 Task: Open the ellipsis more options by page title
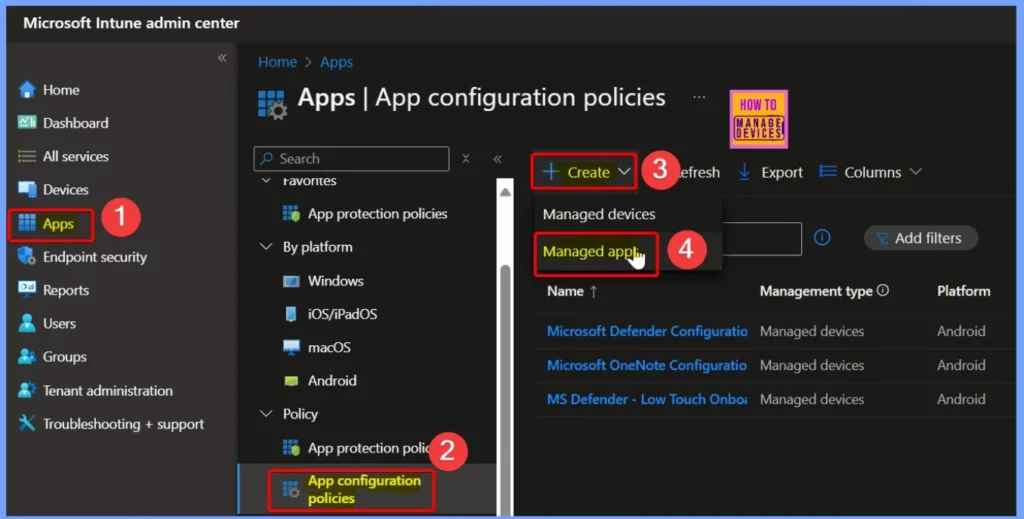click(x=699, y=98)
